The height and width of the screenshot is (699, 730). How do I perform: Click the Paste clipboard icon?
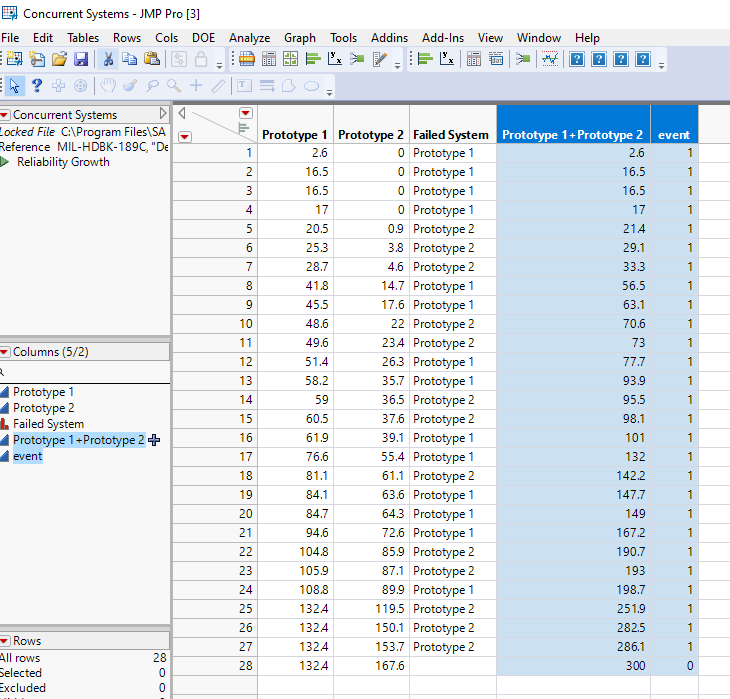point(152,59)
